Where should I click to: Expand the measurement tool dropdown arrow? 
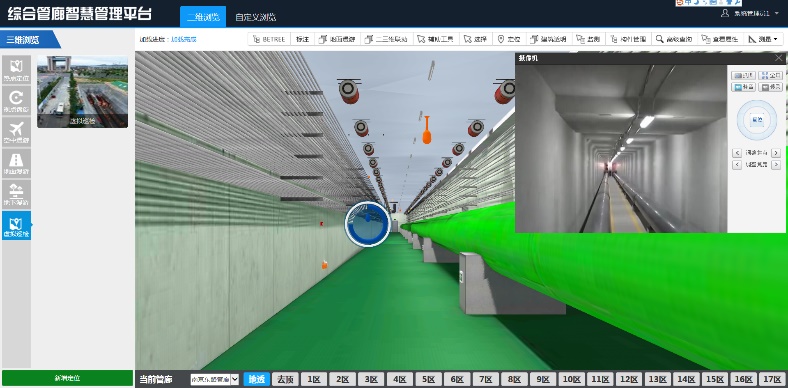point(775,39)
